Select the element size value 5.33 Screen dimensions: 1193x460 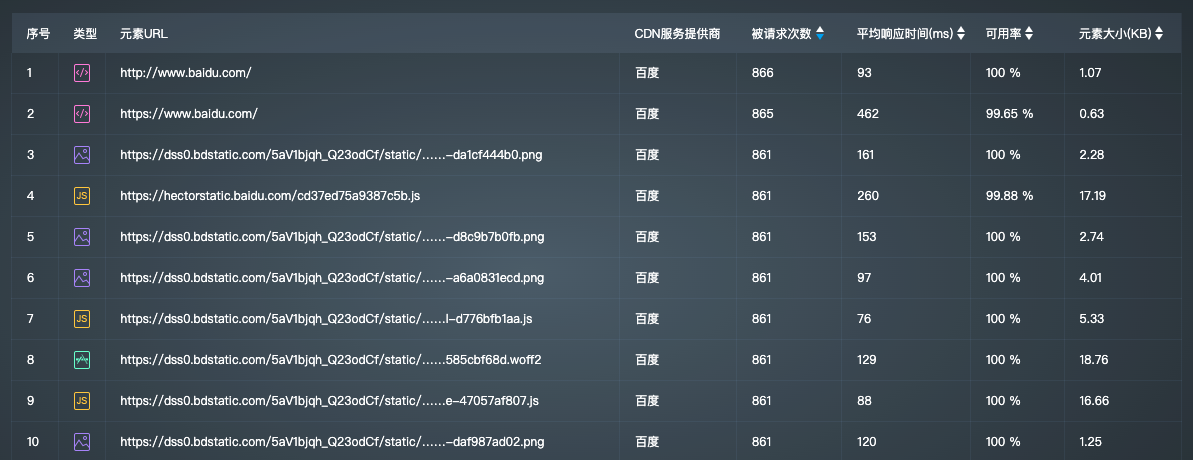1091,319
